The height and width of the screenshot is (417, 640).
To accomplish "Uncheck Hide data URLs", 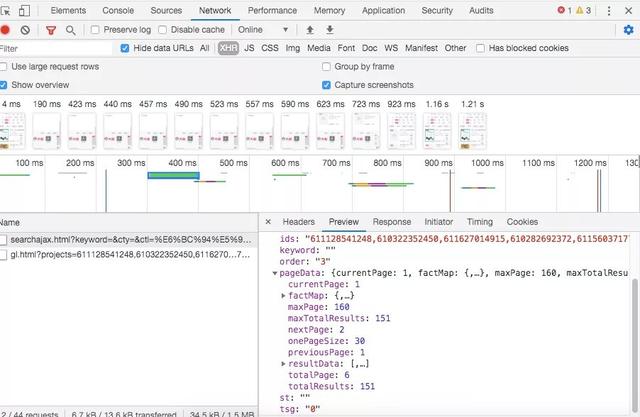I will point(125,48).
